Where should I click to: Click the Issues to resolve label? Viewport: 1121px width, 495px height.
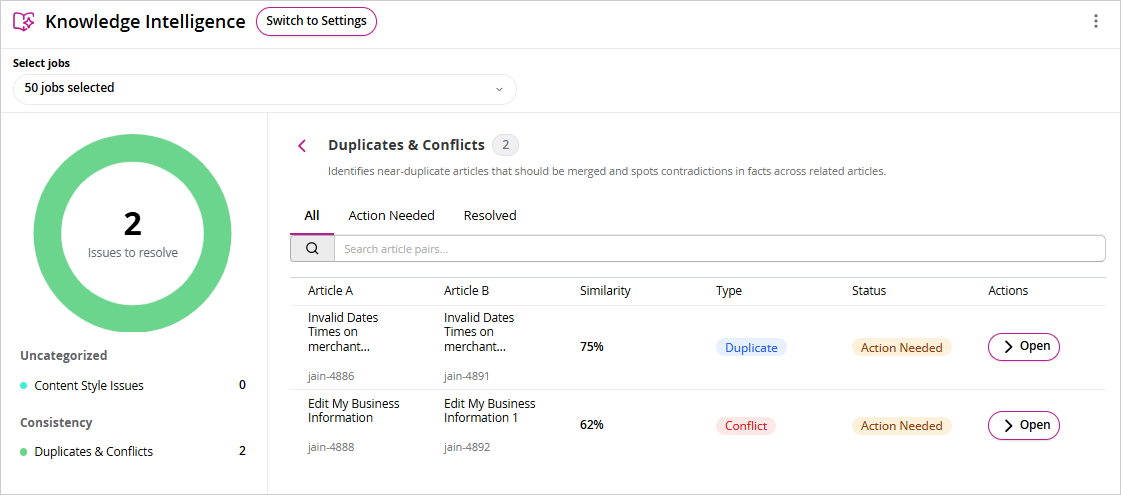coord(133,253)
